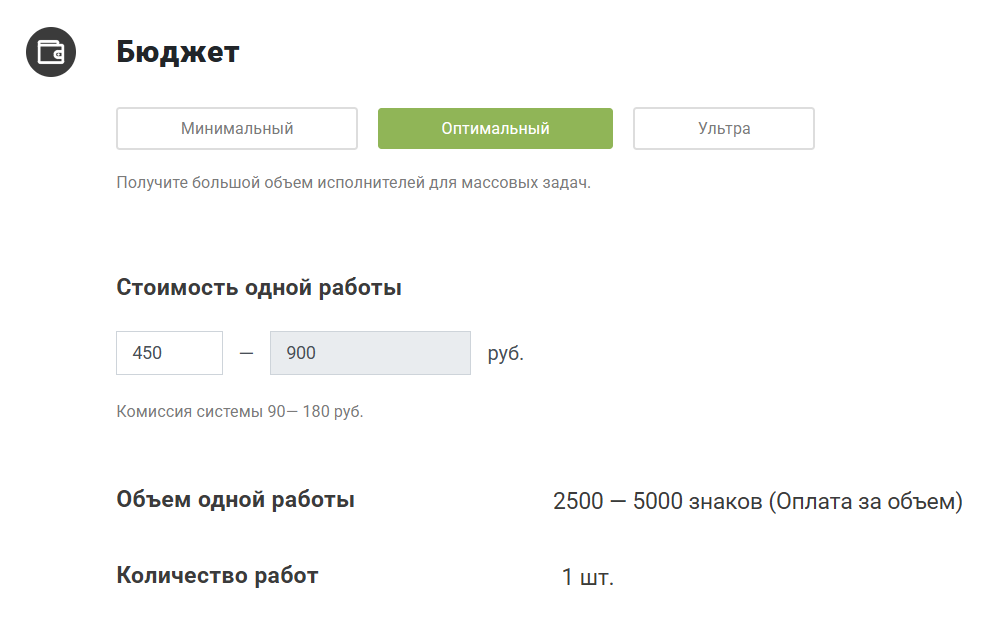Click the word знаков in the volume value

click(725, 501)
